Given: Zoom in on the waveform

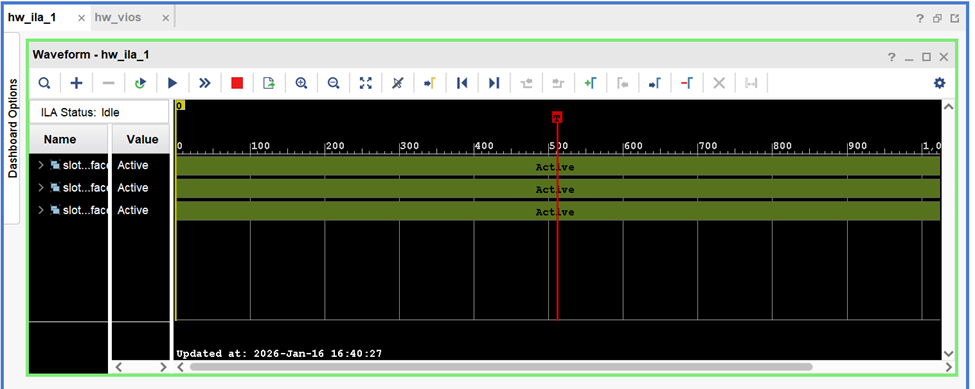Looking at the screenshot, I should coord(302,83).
